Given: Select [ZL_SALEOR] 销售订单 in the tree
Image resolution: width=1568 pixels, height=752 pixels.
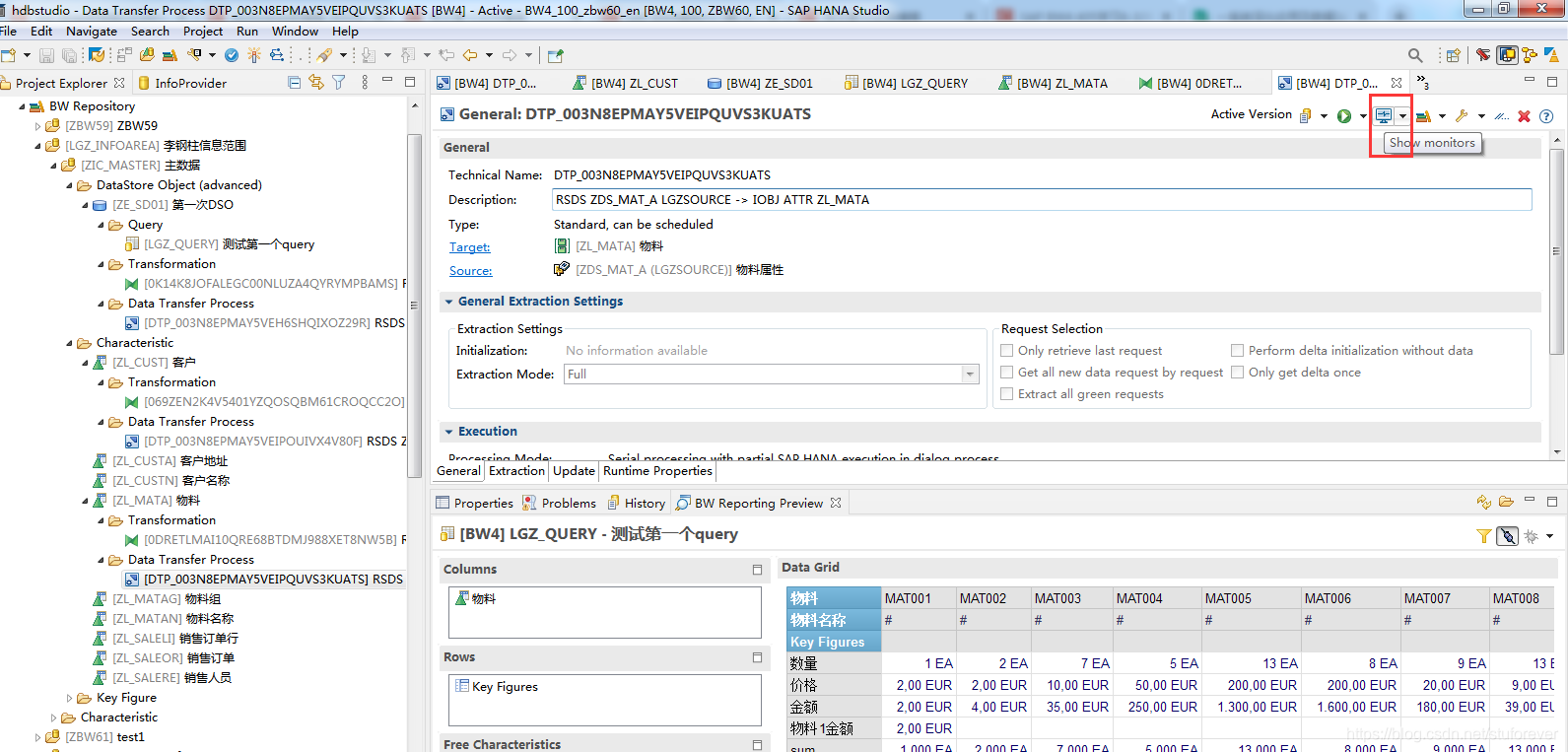Looking at the screenshot, I should [x=164, y=658].
